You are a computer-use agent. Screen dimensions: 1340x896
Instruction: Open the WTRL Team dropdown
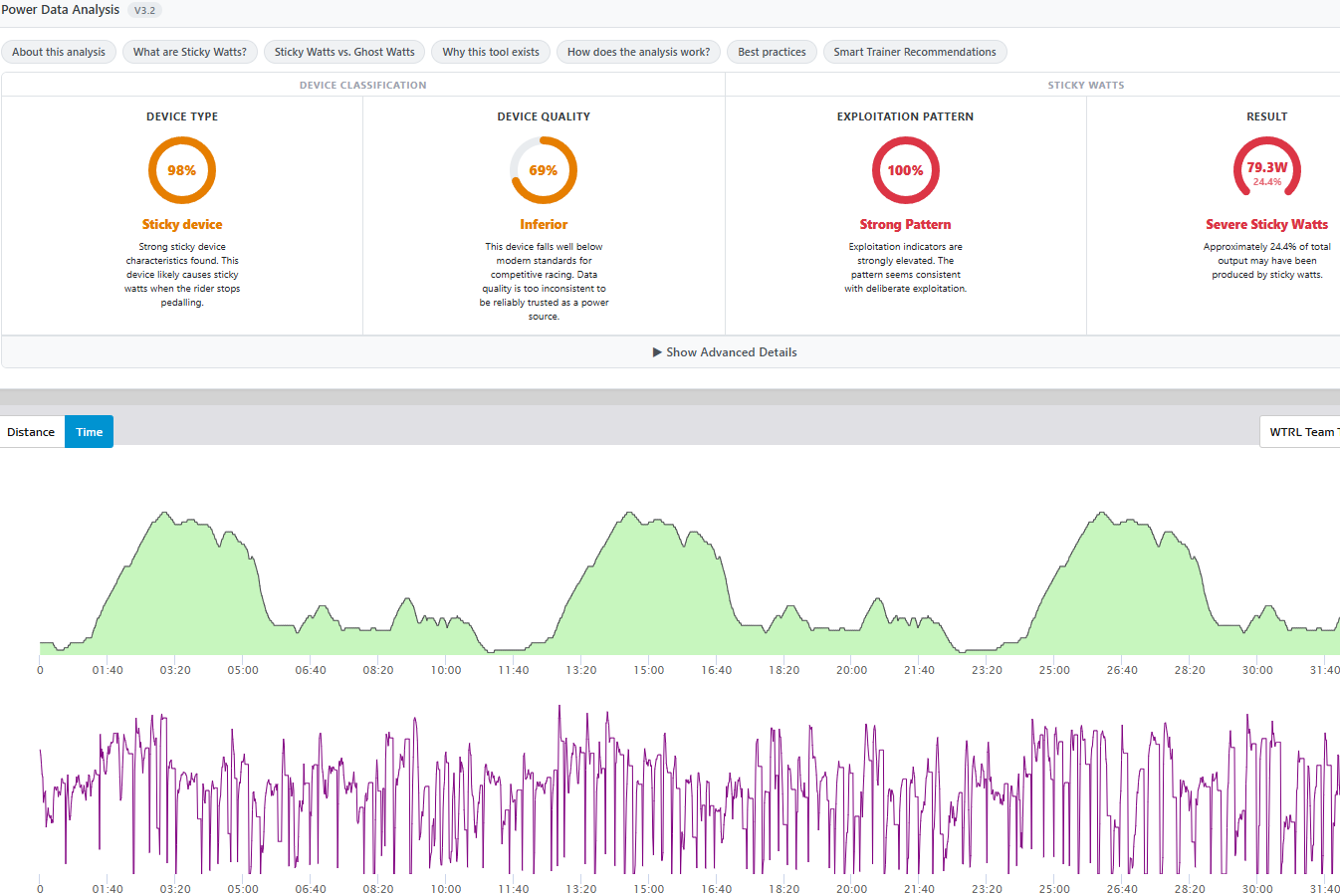[x=1300, y=432]
